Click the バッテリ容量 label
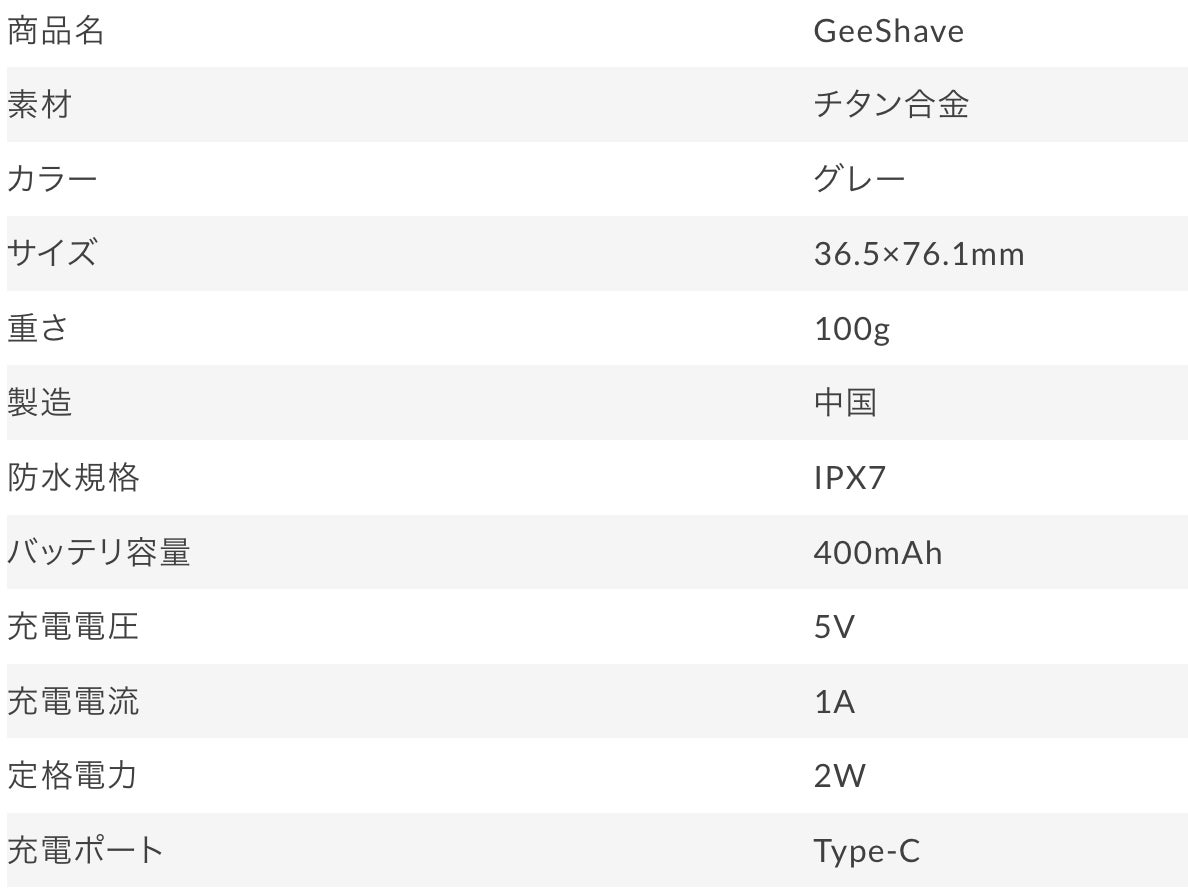Image resolution: width=1188 pixels, height=888 pixels. [x=98, y=552]
